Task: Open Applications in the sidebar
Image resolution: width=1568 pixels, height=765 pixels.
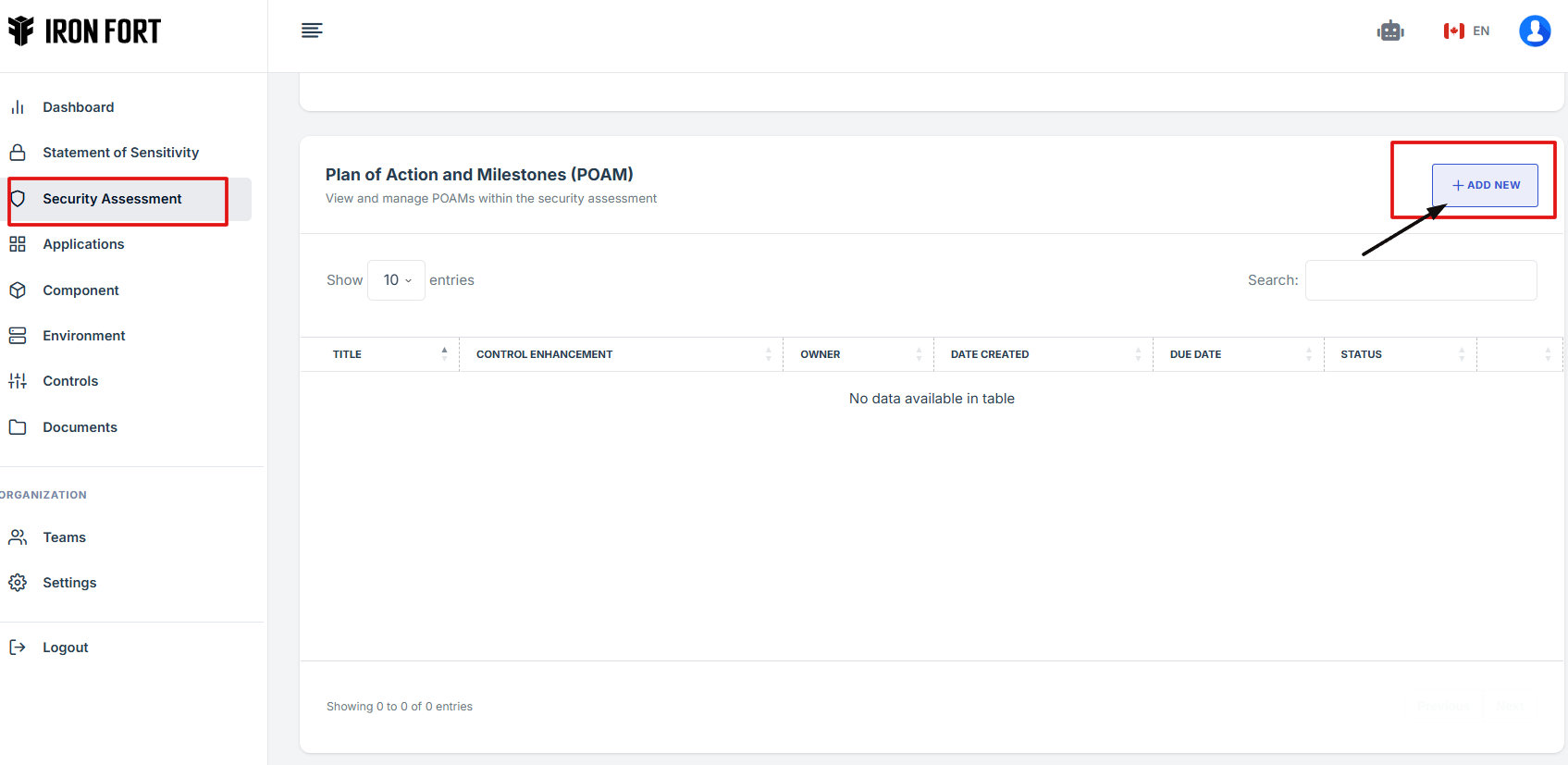Action: click(x=83, y=244)
